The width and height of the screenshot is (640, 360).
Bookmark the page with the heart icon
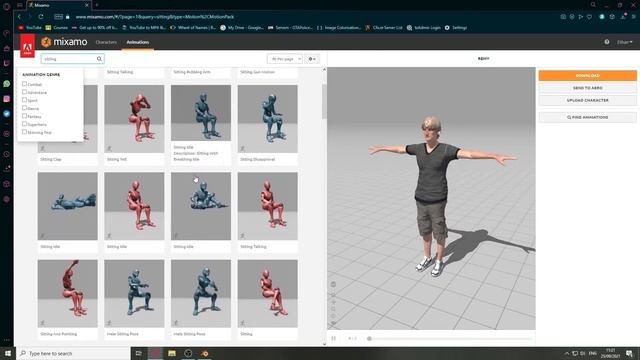click(x=589, y=17)
